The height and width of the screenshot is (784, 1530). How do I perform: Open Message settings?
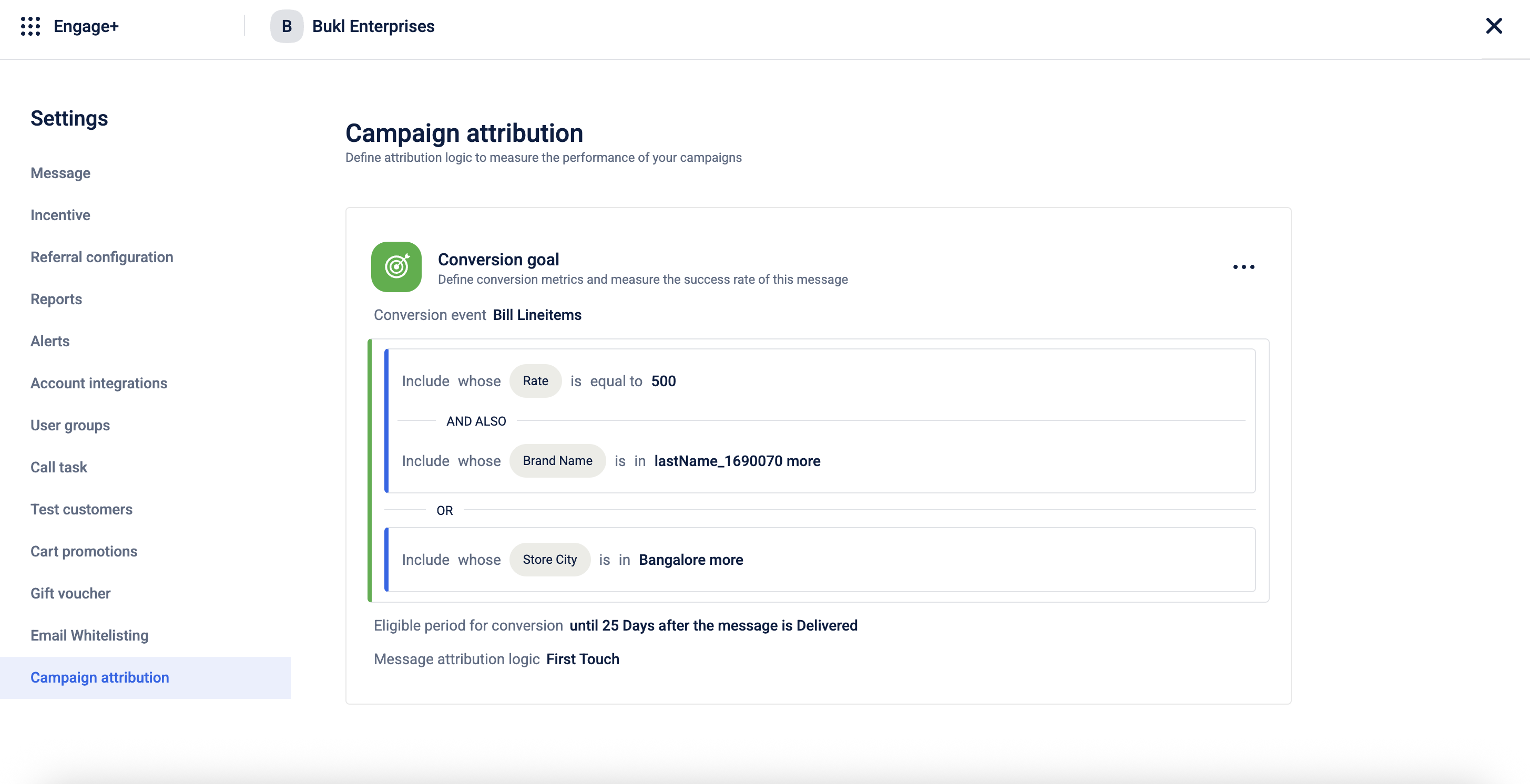[60, 173]
